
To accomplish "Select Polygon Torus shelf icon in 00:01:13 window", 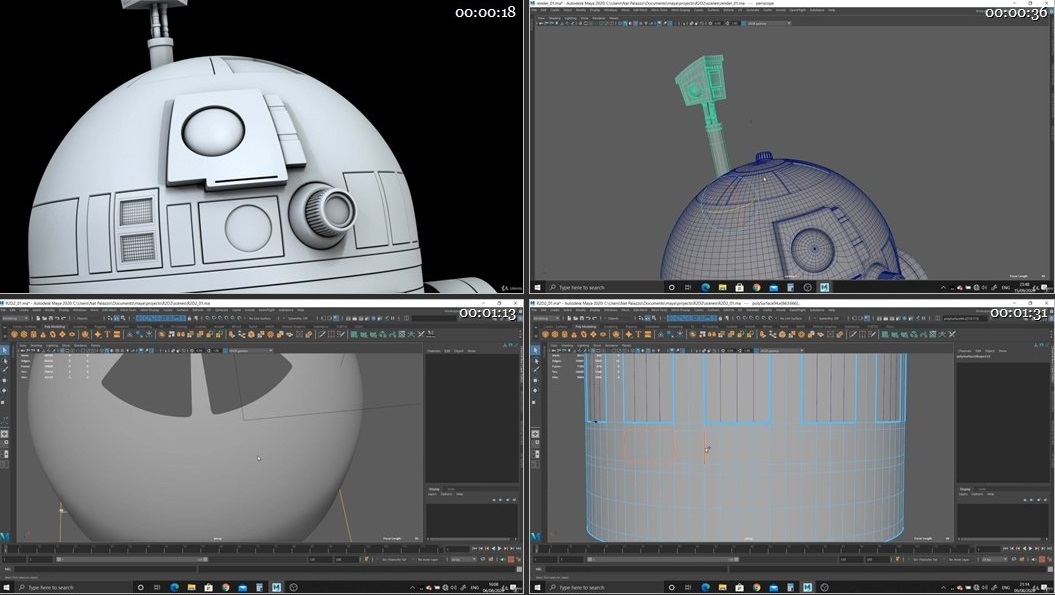I will (x=52, y=334).
